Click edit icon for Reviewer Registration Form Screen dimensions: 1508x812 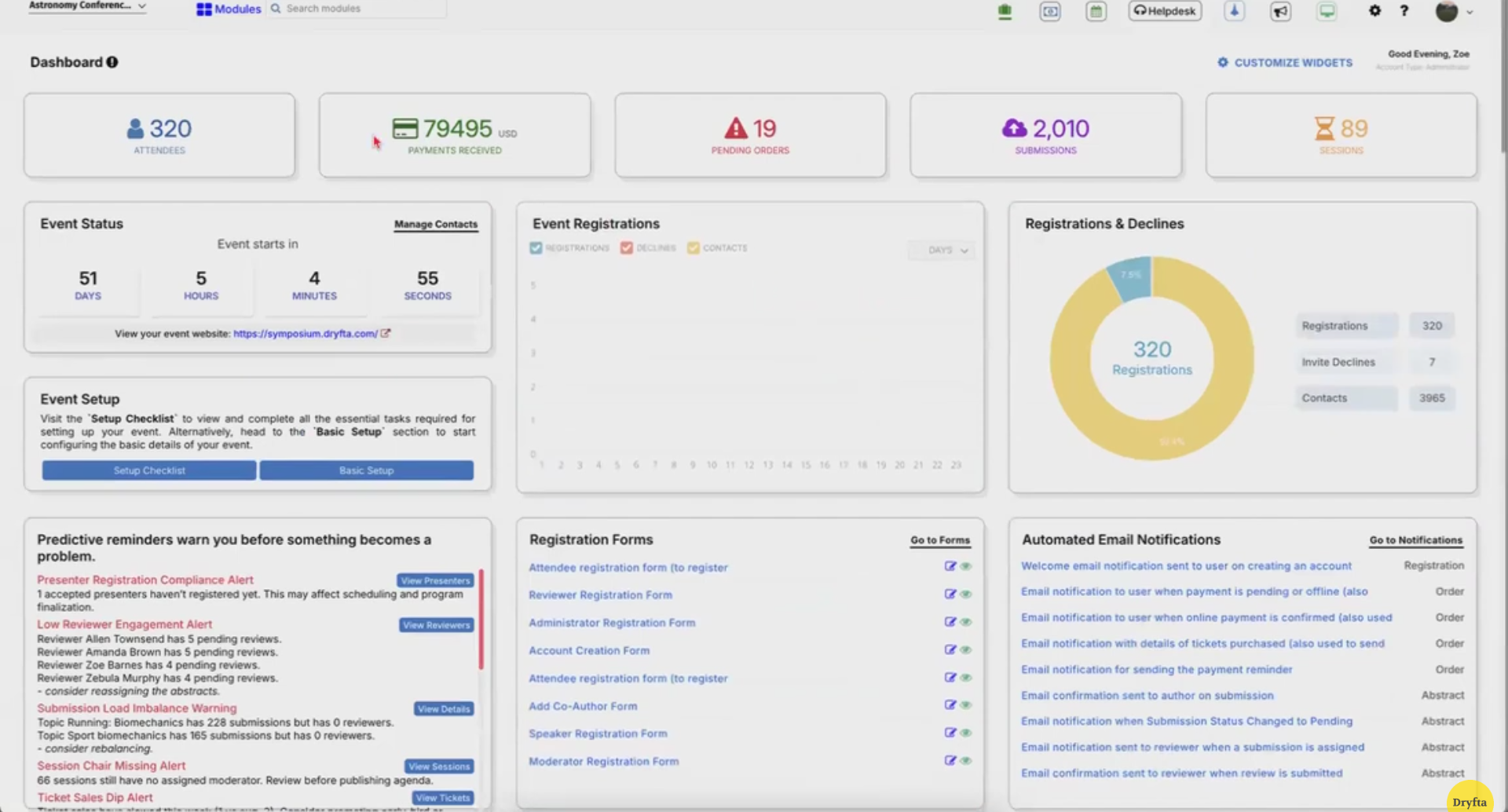pyautogui.click(x=950, y=594)
